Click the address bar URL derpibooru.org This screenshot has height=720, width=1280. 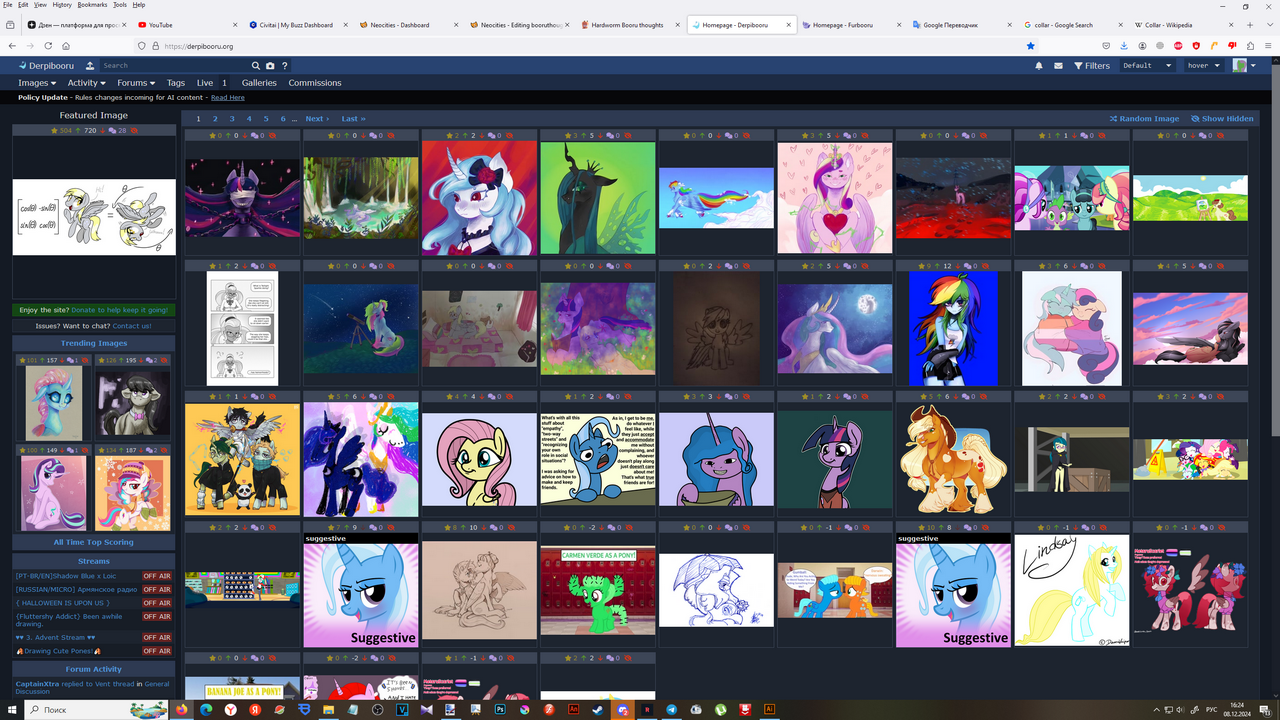pyautogui.click(x=198, y=46)
